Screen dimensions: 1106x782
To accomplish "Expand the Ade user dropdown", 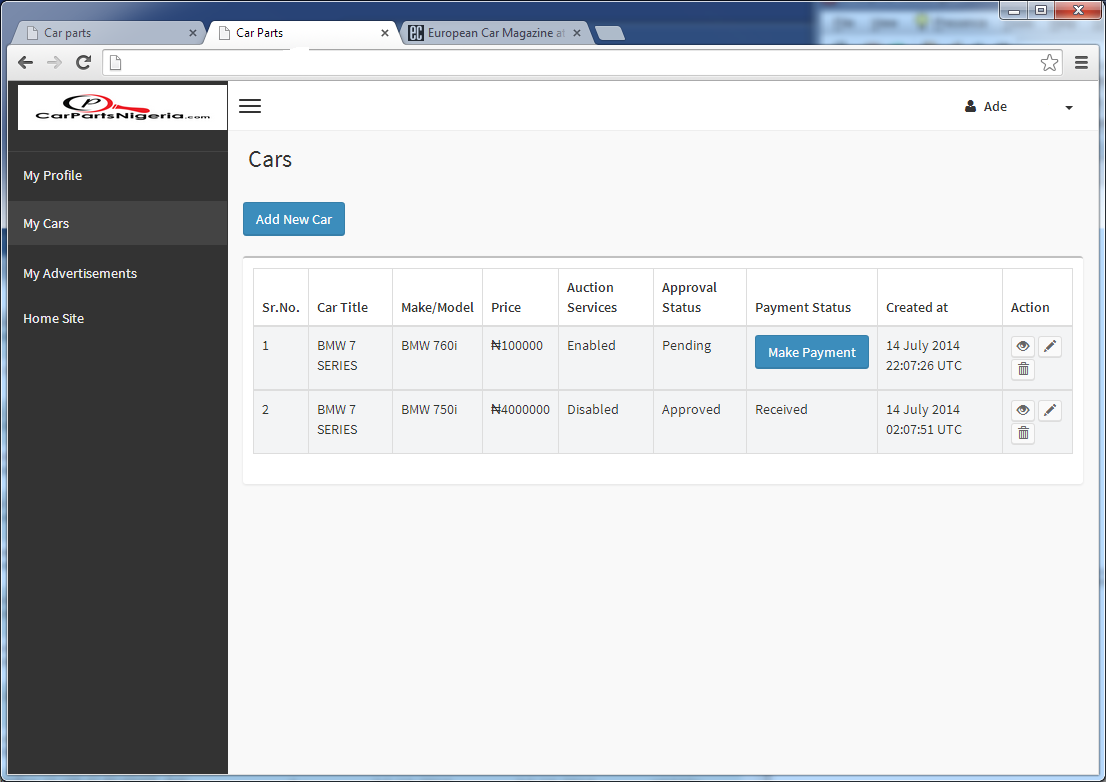I will [1018, 107].
